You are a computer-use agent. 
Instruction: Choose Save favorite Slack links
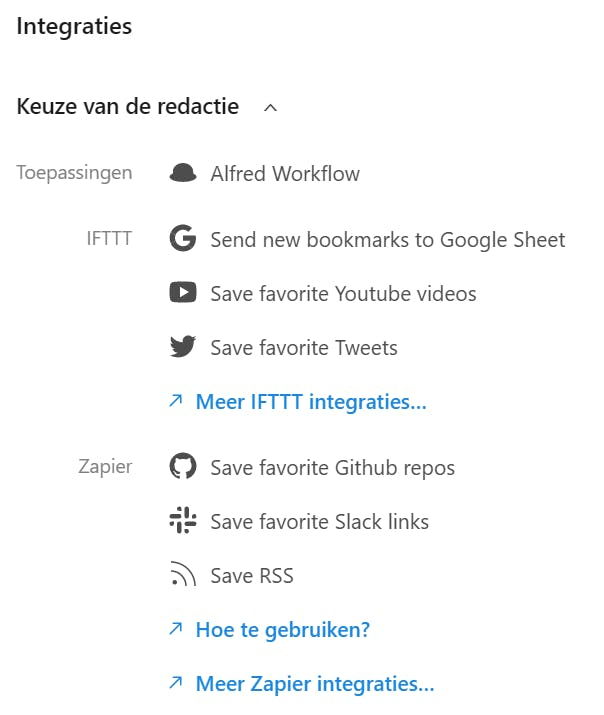pos(319,522)
